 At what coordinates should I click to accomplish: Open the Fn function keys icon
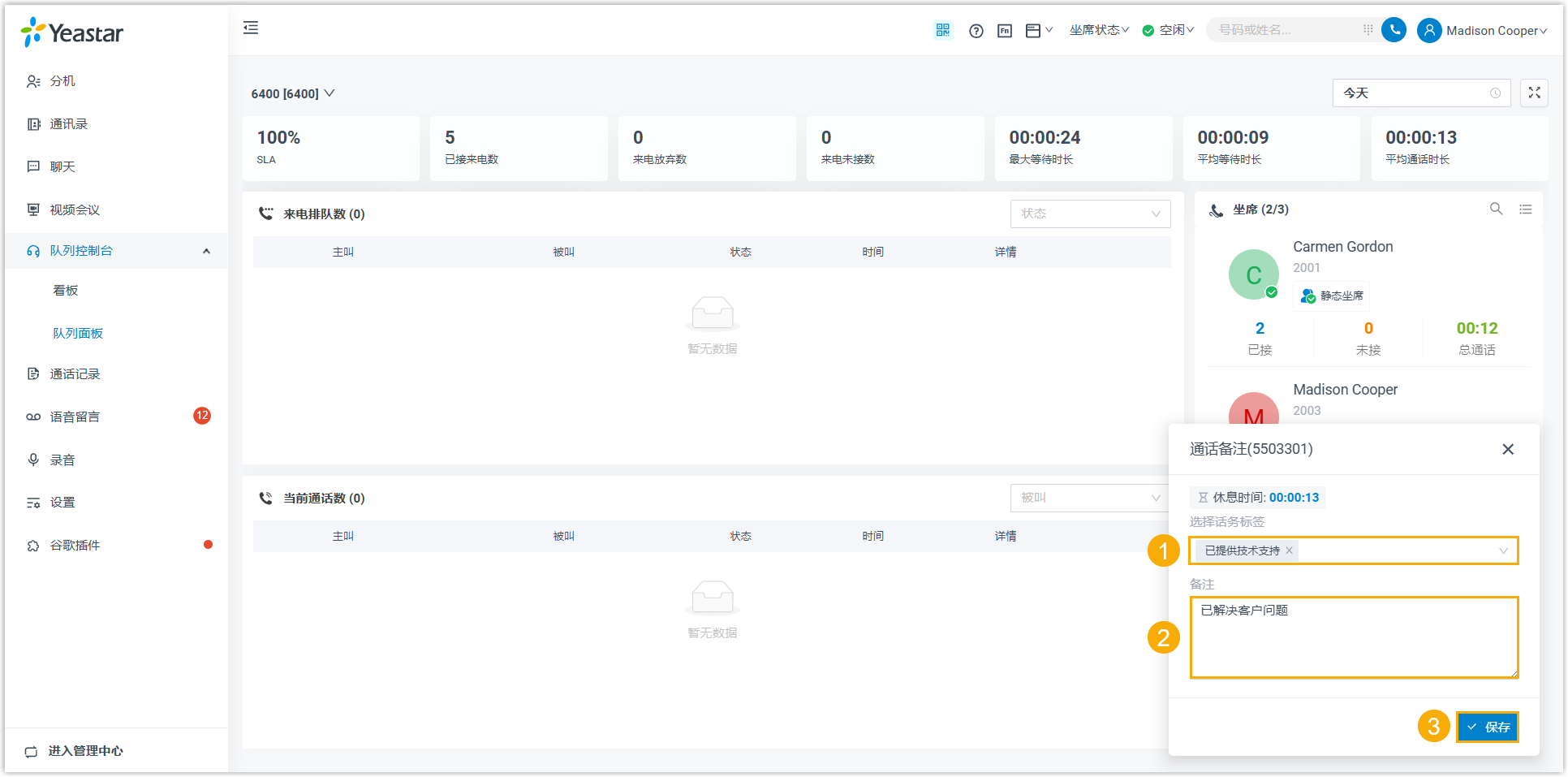[1004, 31]
